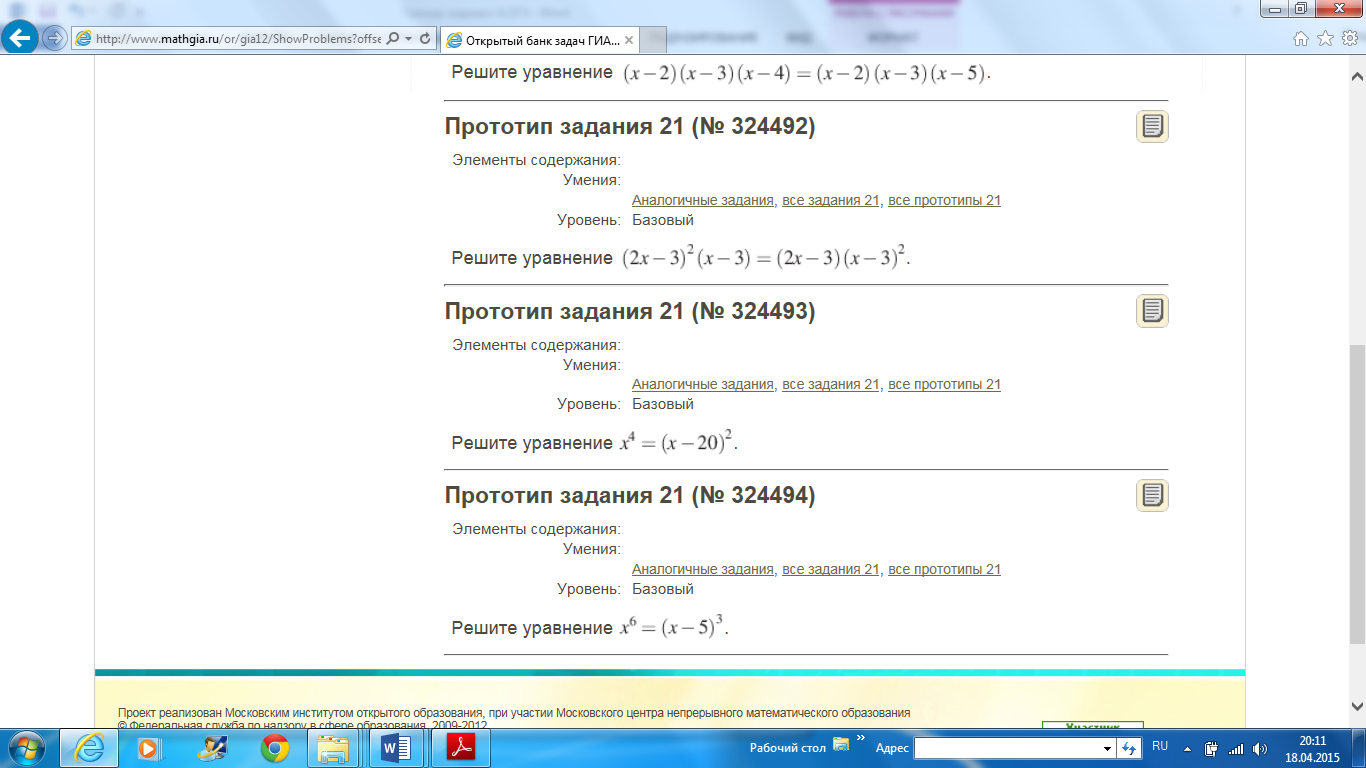Screen dimensions: 1366x768
Task: Refresh the page with the reload icon
Action: point(425,39)
